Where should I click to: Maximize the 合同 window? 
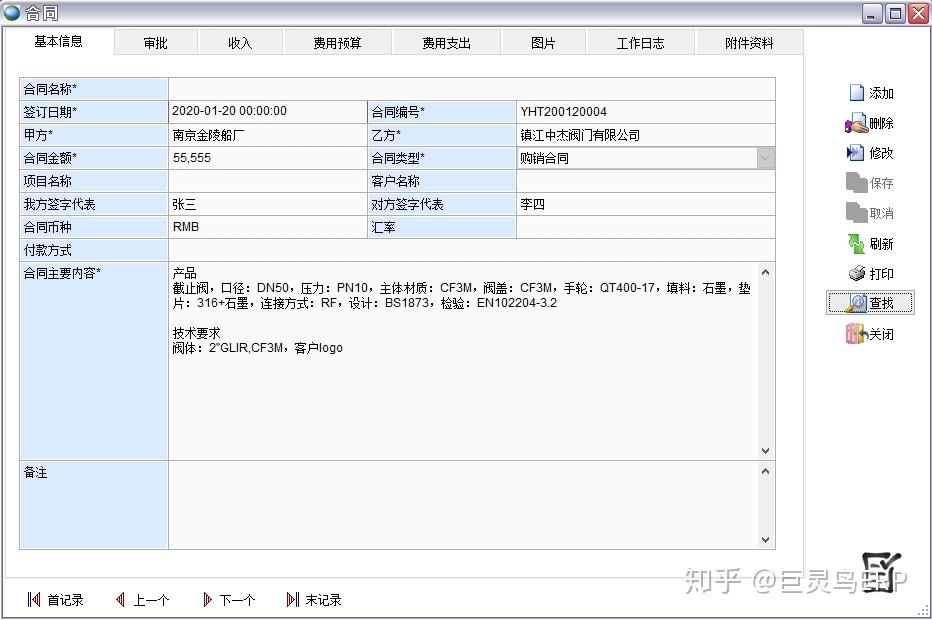coord(895,13)
